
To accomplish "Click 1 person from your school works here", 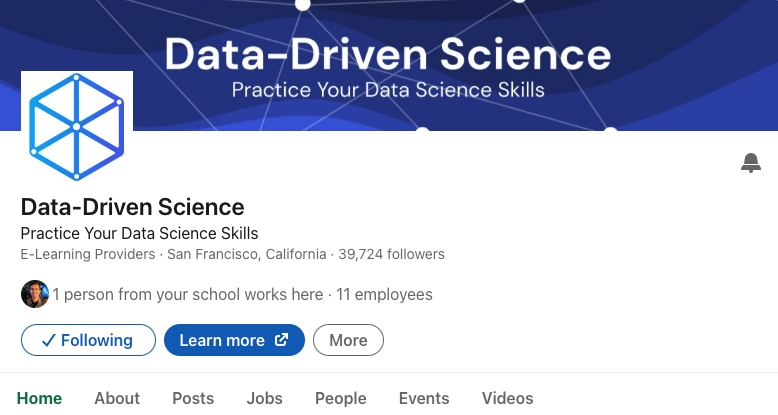I will (x=188, y=294).
